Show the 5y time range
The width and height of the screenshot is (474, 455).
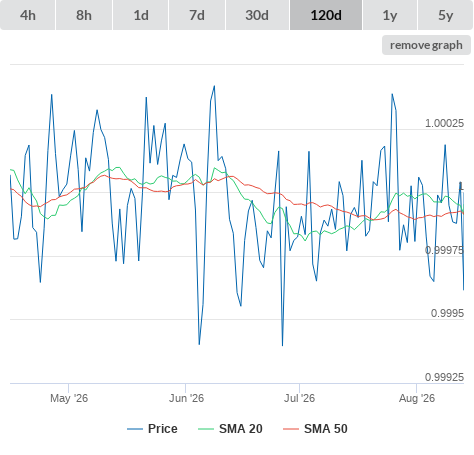tap(446, 15)
